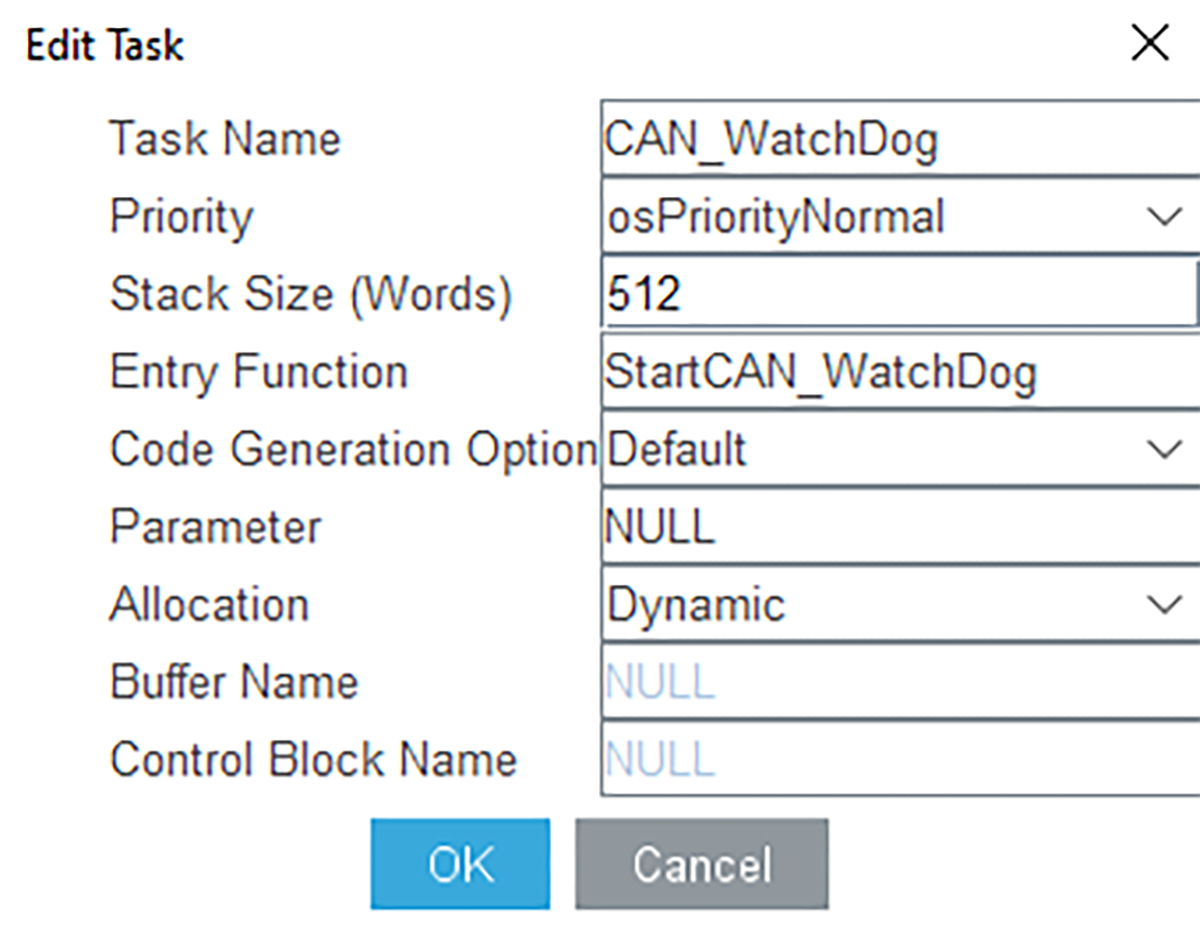Click the disabled Control Block Name field
This screenshot has width=1200, height=928.
[x=898, y=760]
